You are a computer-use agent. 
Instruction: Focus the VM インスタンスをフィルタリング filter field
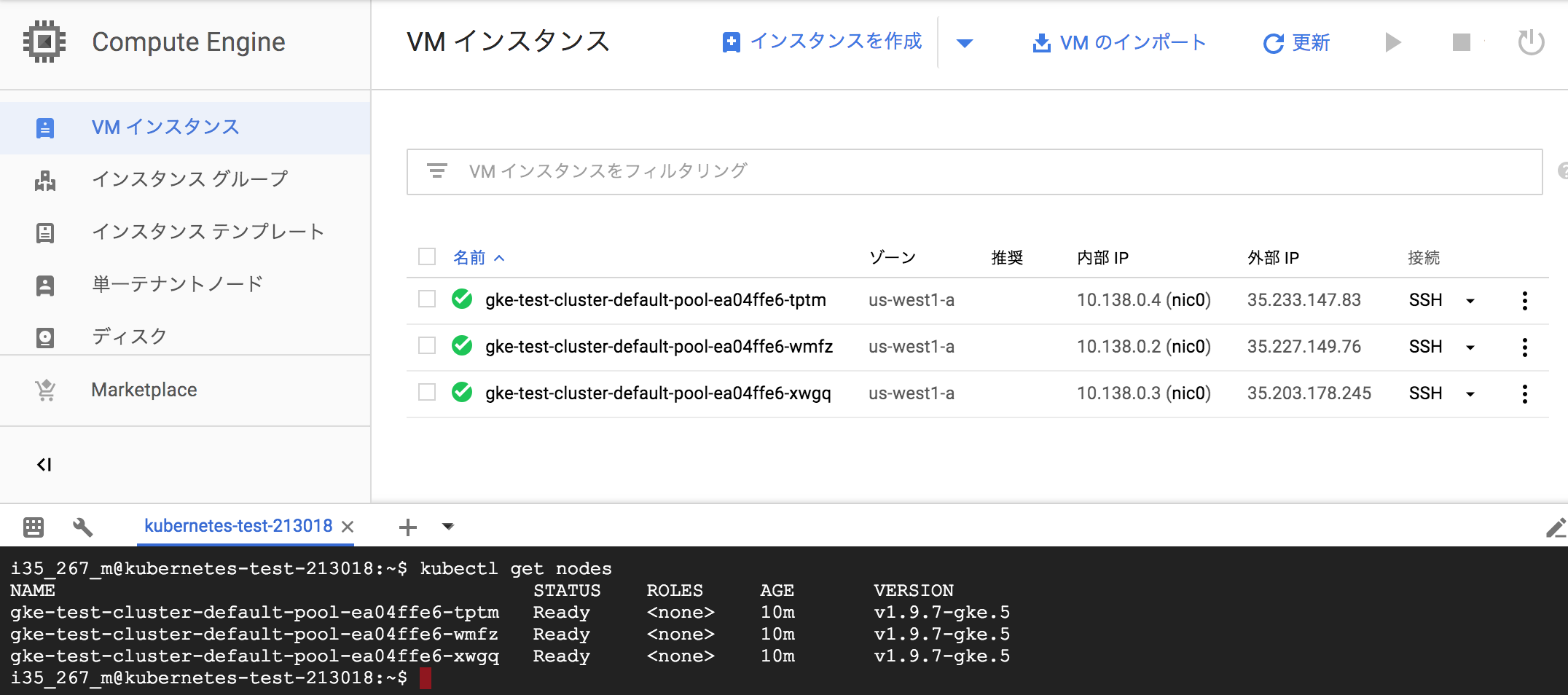(x=974, y=172)
